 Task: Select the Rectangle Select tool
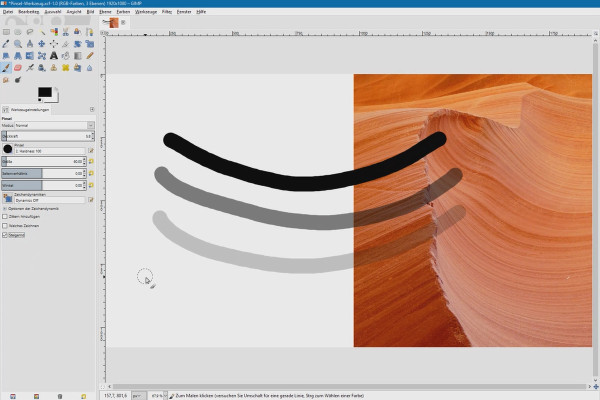pos(6,32)
